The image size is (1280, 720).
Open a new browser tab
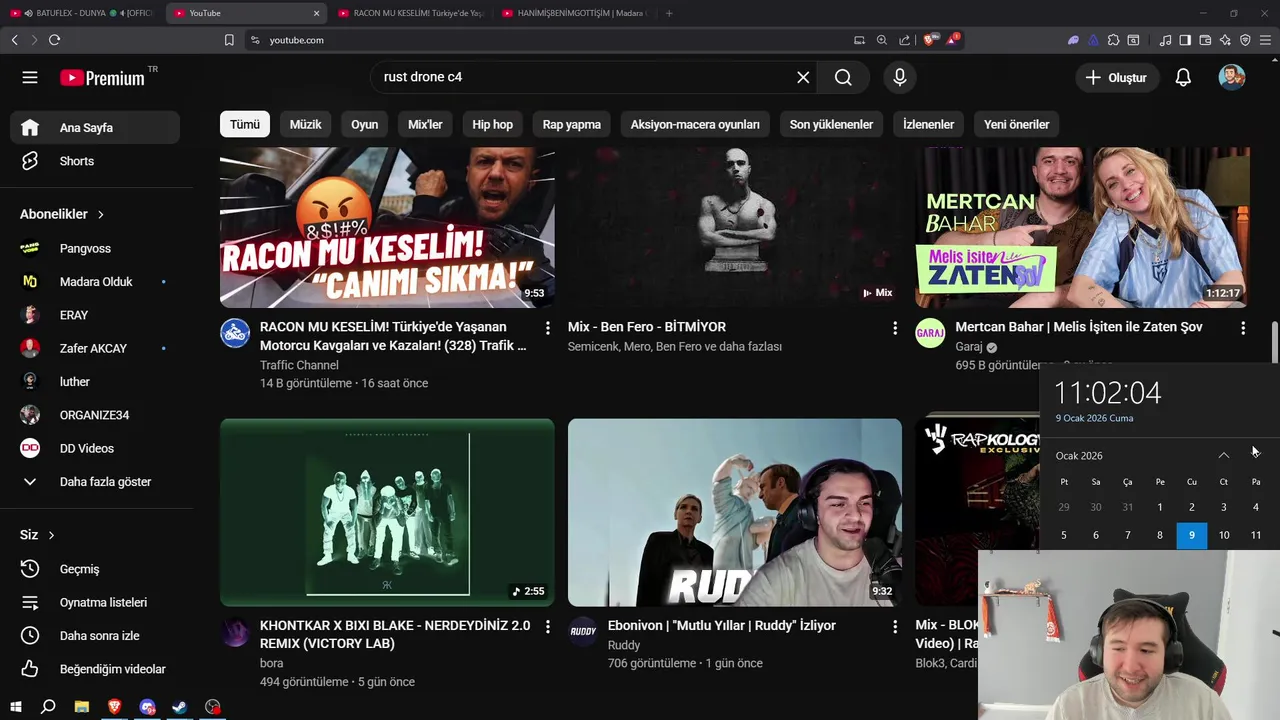[669, 13]
